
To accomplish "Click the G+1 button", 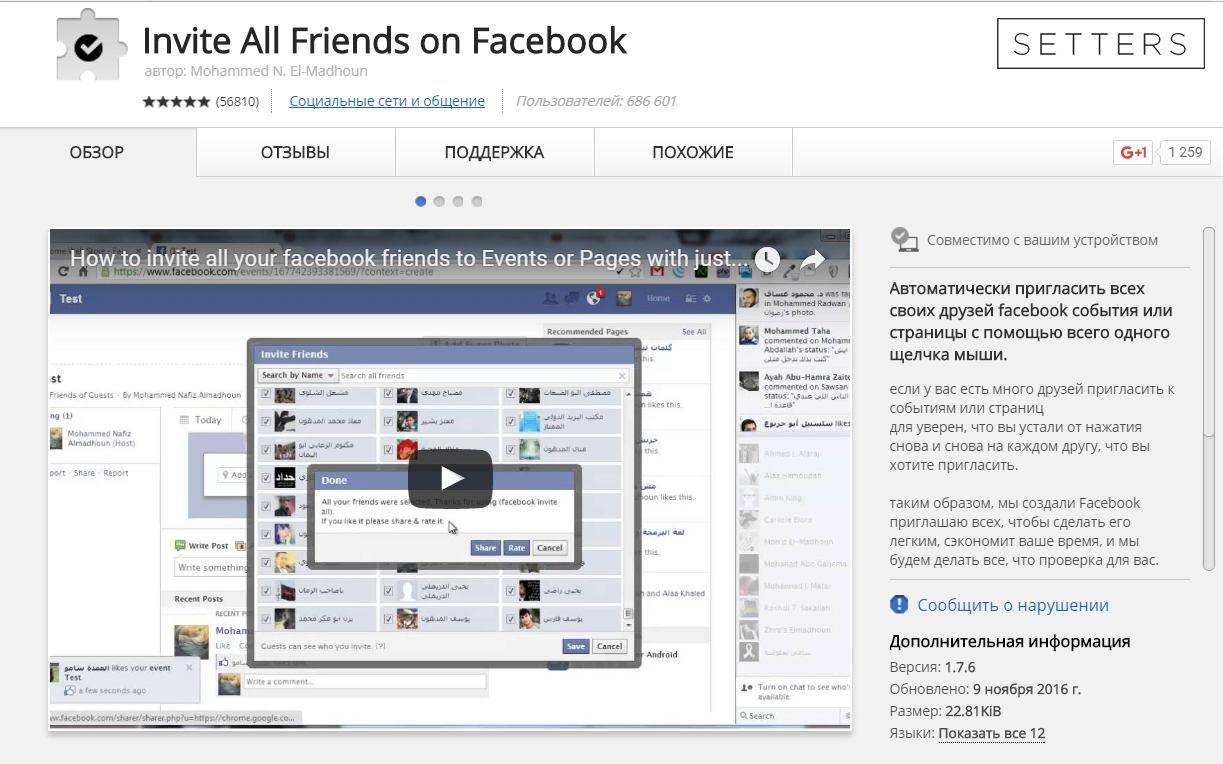I will (x=1133, y=152).
